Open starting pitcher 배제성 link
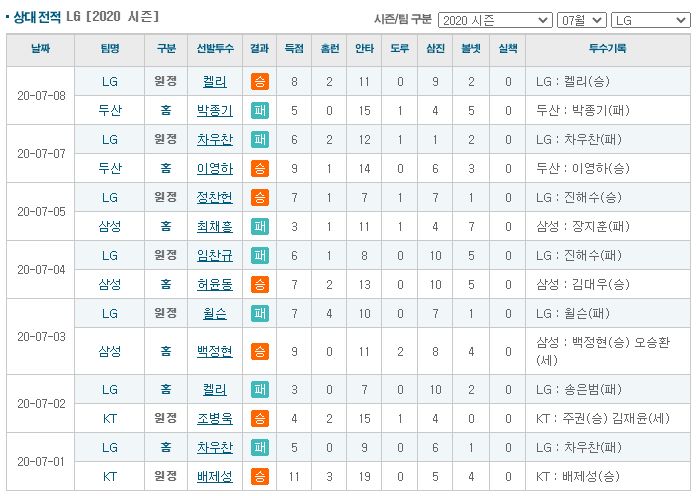The width and height of the screenshot is (697, 496). [215, 477]
